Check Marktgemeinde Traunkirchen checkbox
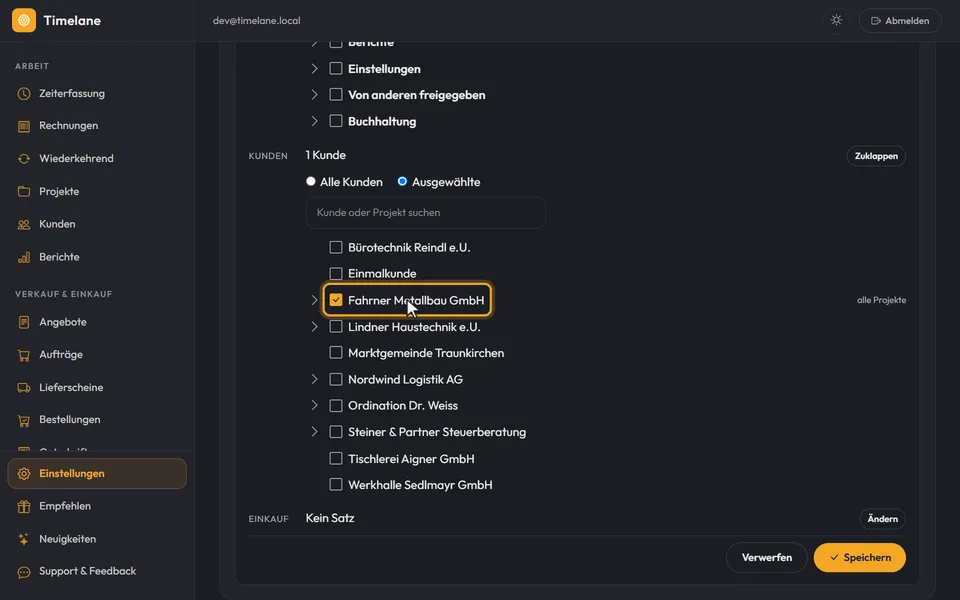This screenshot has width=960, height=600. [336, 353]
